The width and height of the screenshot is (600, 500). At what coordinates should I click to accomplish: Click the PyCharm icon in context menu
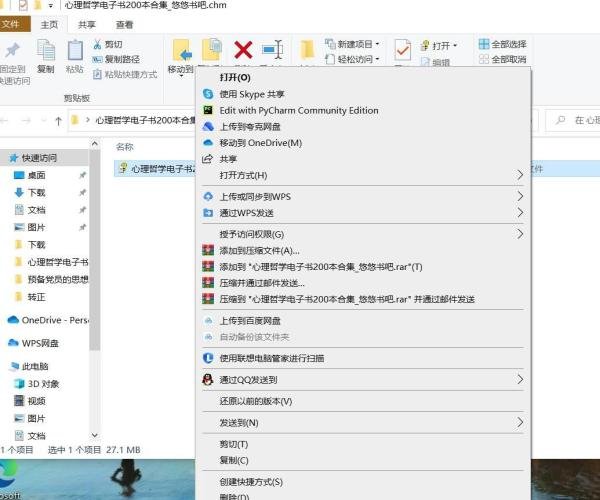click(208, 110)
